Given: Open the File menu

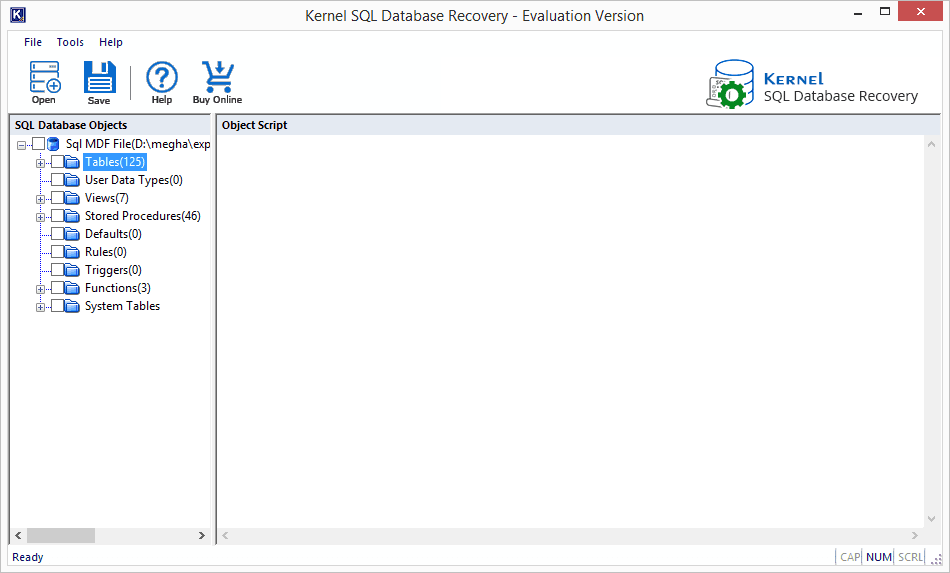Looking at the screenshot, I should coord(33,42).
